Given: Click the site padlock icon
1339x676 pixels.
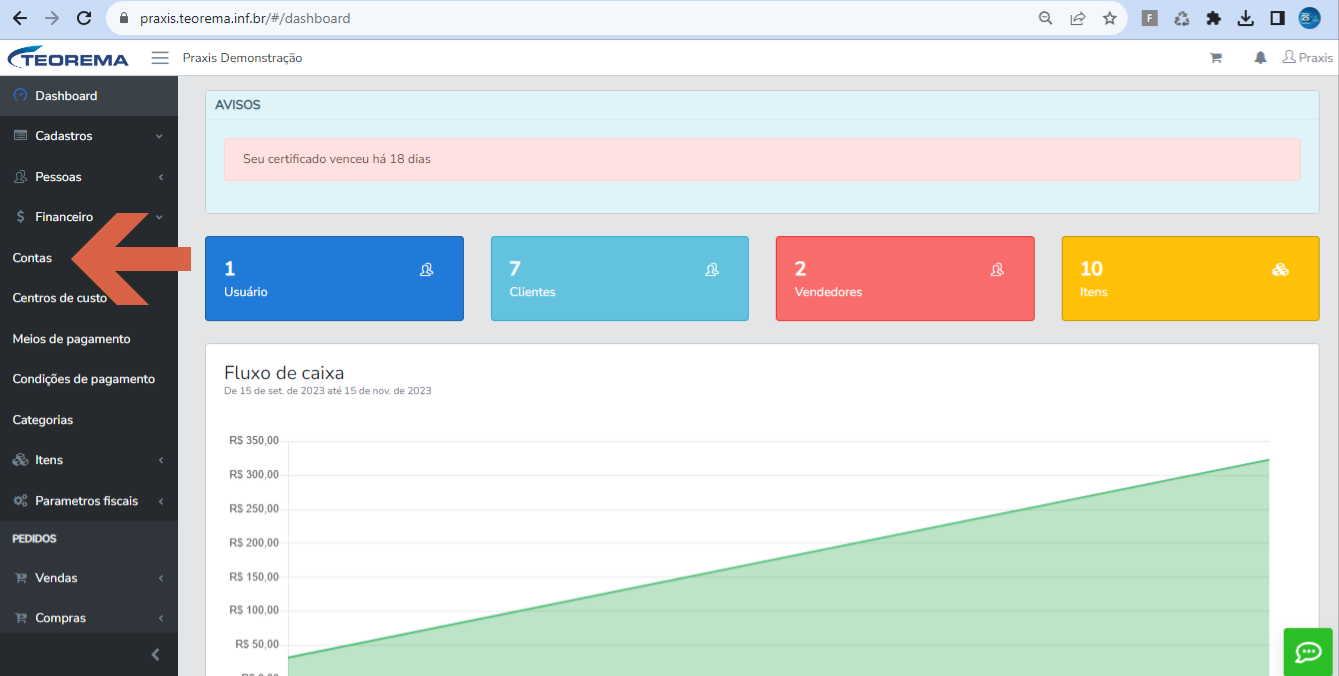Looking at the screenshot, I should pos(124,18).
